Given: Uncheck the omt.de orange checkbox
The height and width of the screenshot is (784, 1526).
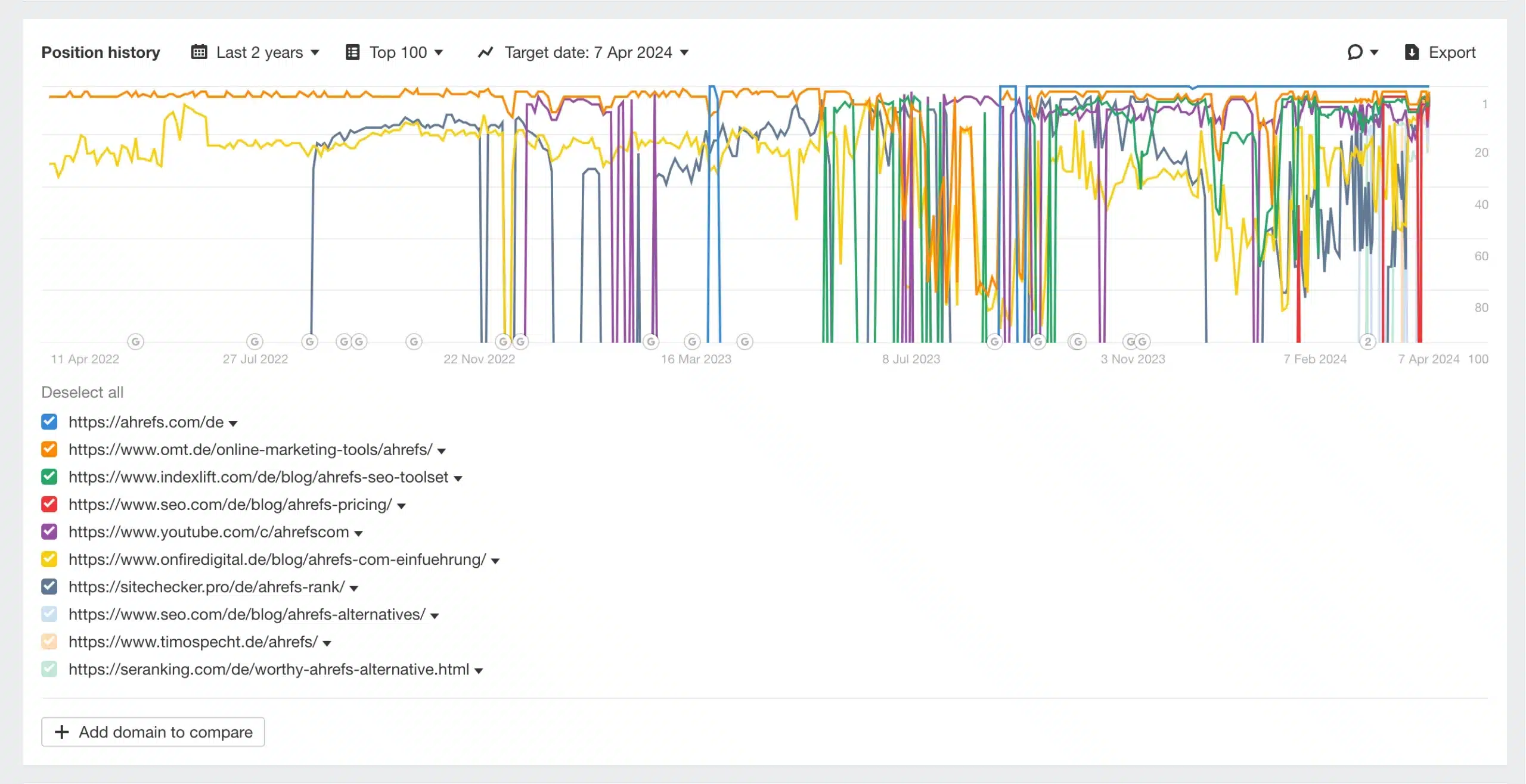Looking at the screenshot, I should tap(49, 449).
